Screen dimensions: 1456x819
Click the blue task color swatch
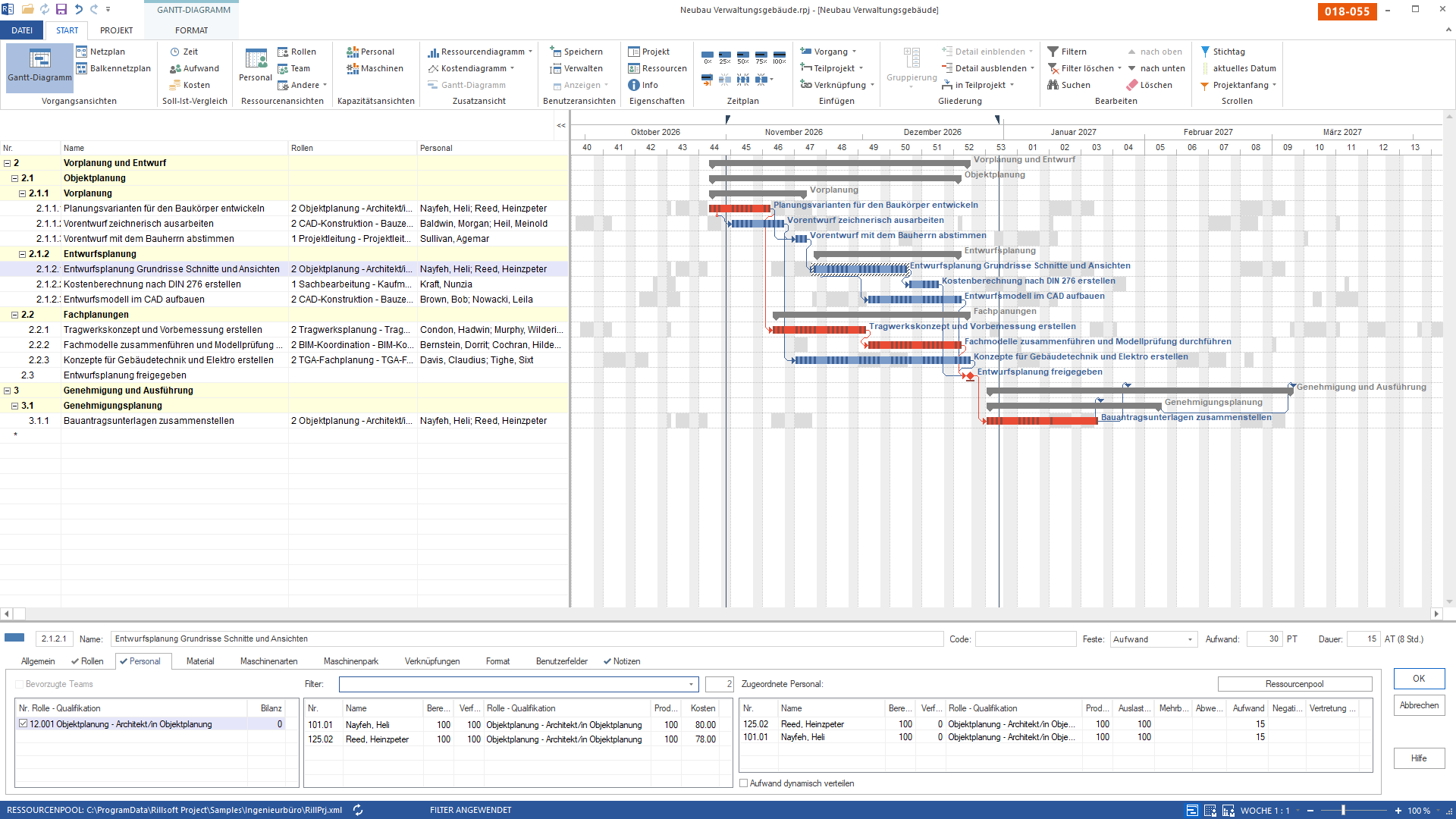tap(14, 638)
